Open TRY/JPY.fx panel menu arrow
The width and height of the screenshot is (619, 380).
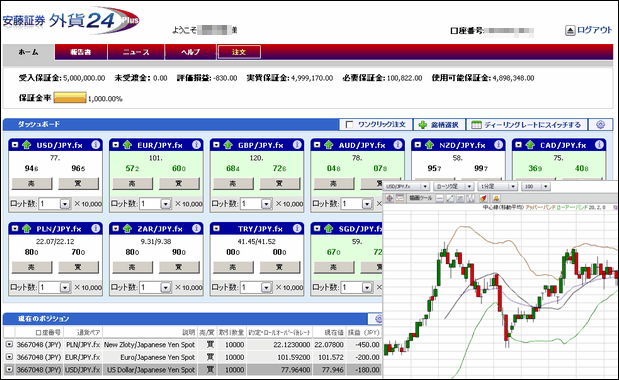[216, 228]
